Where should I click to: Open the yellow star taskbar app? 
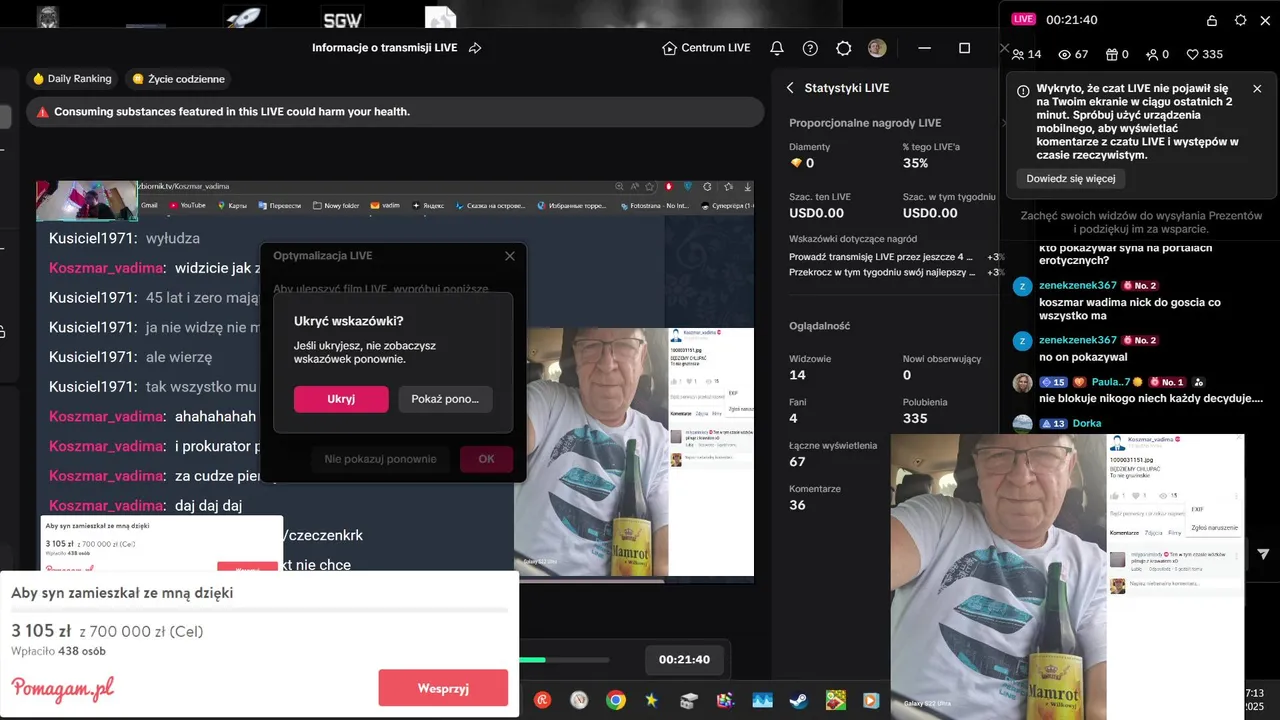pos(652,700)
